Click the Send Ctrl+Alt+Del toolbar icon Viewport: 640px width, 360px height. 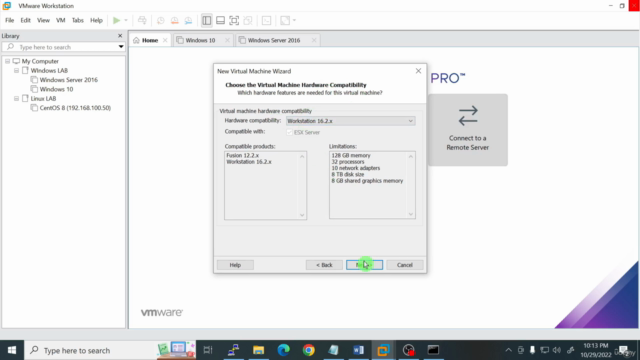click(142, 20)
